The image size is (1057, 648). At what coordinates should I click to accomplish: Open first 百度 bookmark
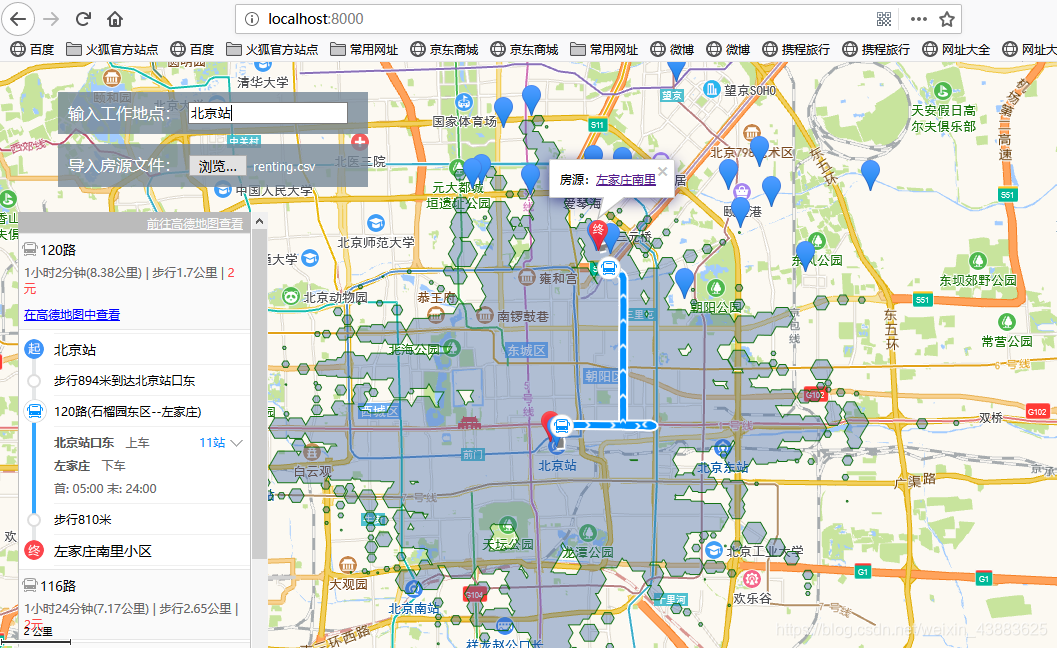pos(32,49)
